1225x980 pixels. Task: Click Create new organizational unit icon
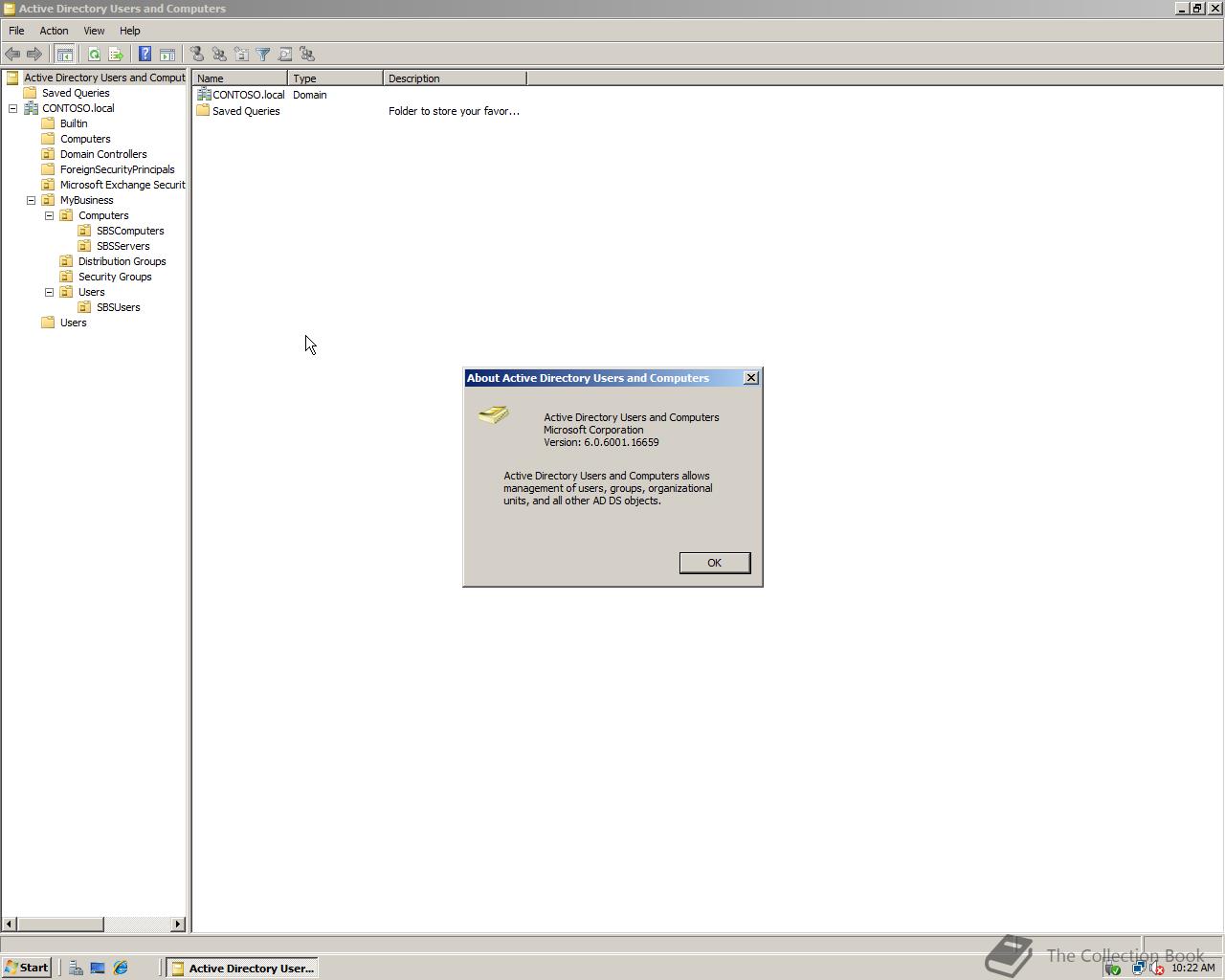coord(241,55)
